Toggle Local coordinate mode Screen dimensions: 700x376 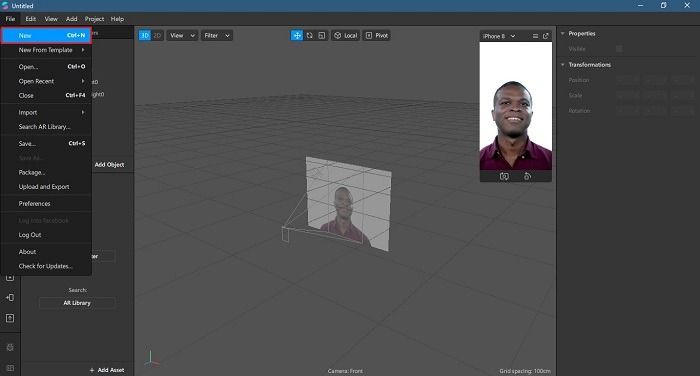pyautogui.click(x=346, y=36)
